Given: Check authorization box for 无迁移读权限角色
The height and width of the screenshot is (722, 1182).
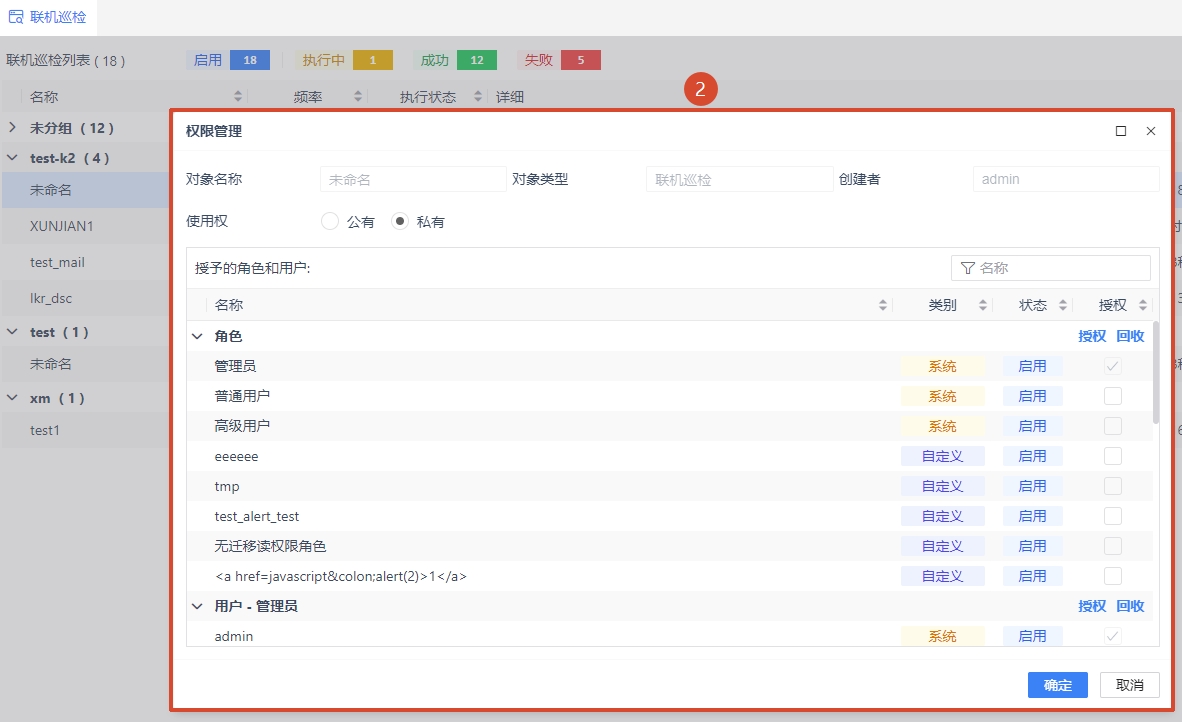Looking at the screenshot, I should 1113,546.
